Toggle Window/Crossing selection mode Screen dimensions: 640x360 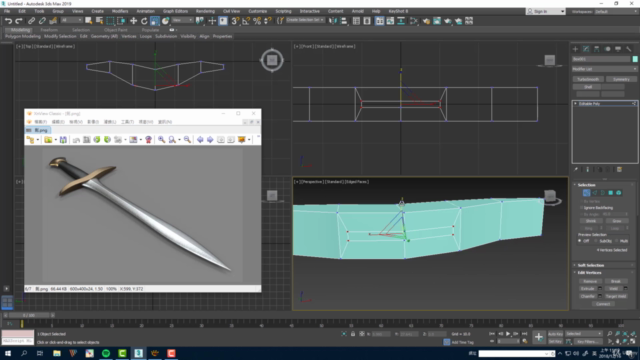[121, 21]
